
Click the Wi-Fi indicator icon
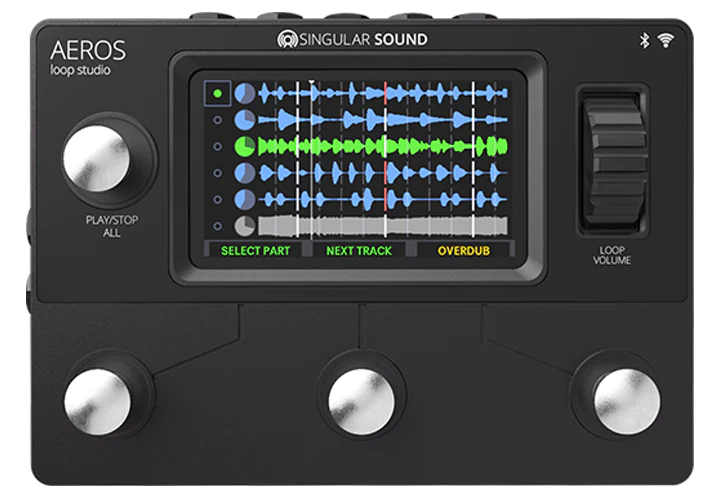point(665,40)
